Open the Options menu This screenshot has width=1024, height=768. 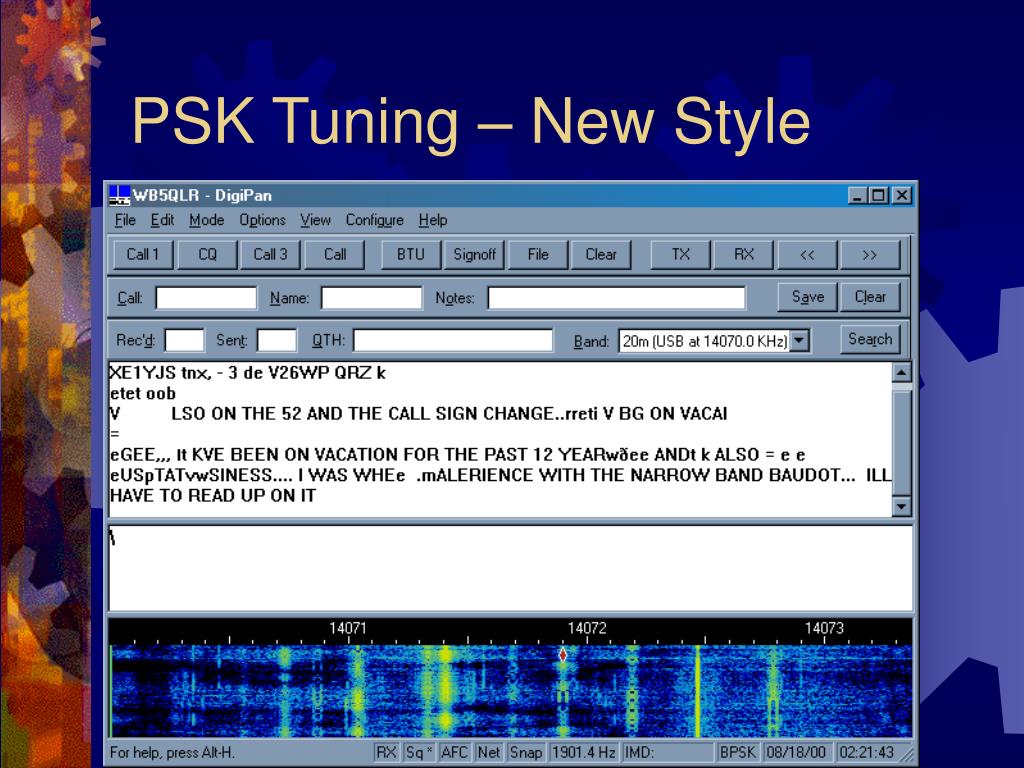pos(263,220)
